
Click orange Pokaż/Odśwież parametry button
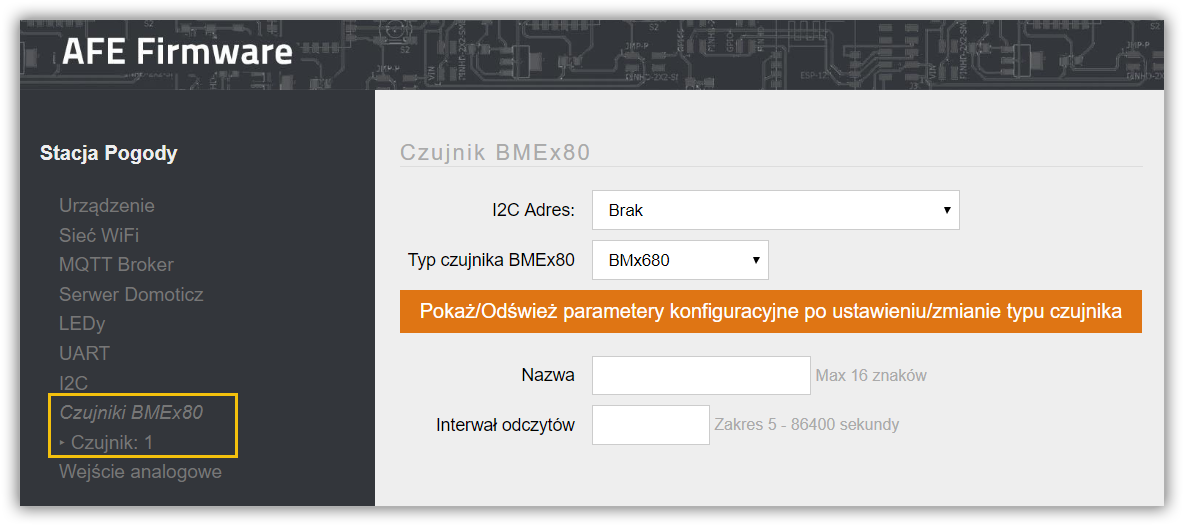point(771,312)
